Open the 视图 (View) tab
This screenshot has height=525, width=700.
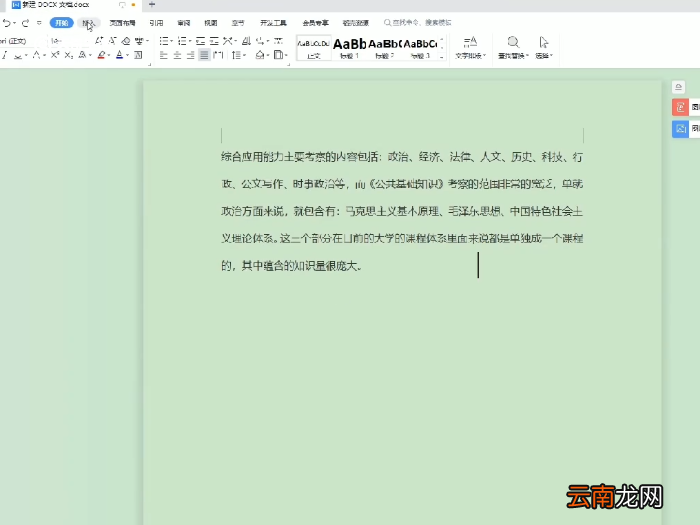[211, 23]
